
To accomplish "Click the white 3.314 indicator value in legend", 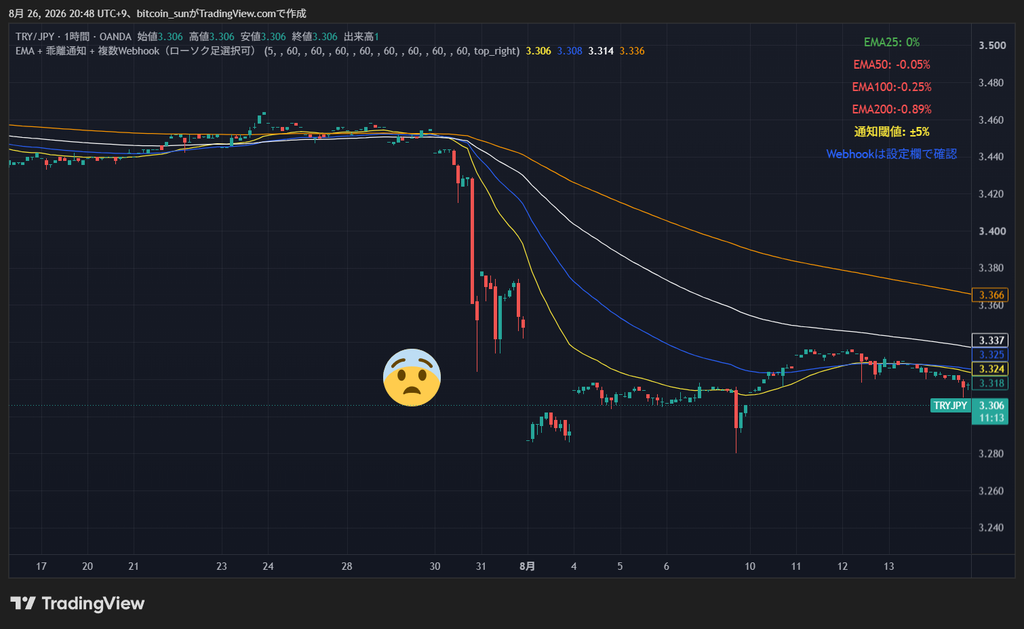I will [601, 51].
